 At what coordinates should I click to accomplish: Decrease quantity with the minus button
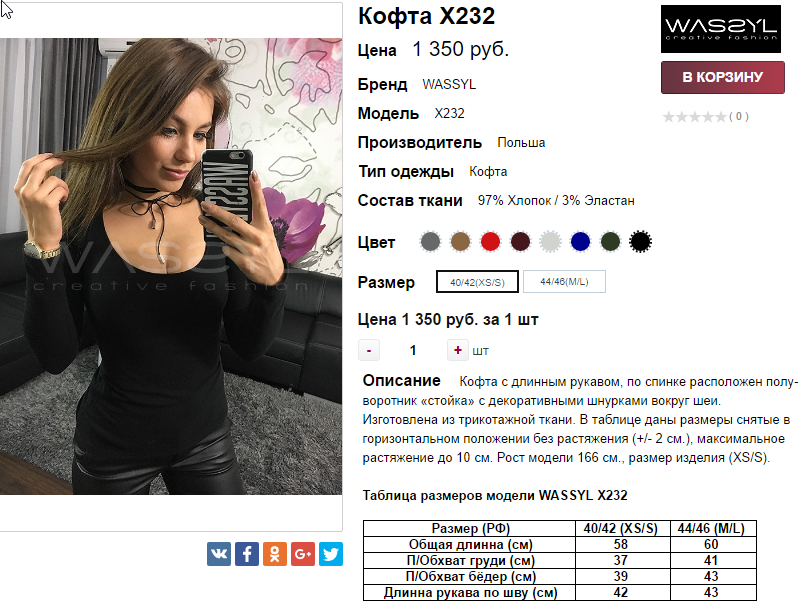pos(369,350)
